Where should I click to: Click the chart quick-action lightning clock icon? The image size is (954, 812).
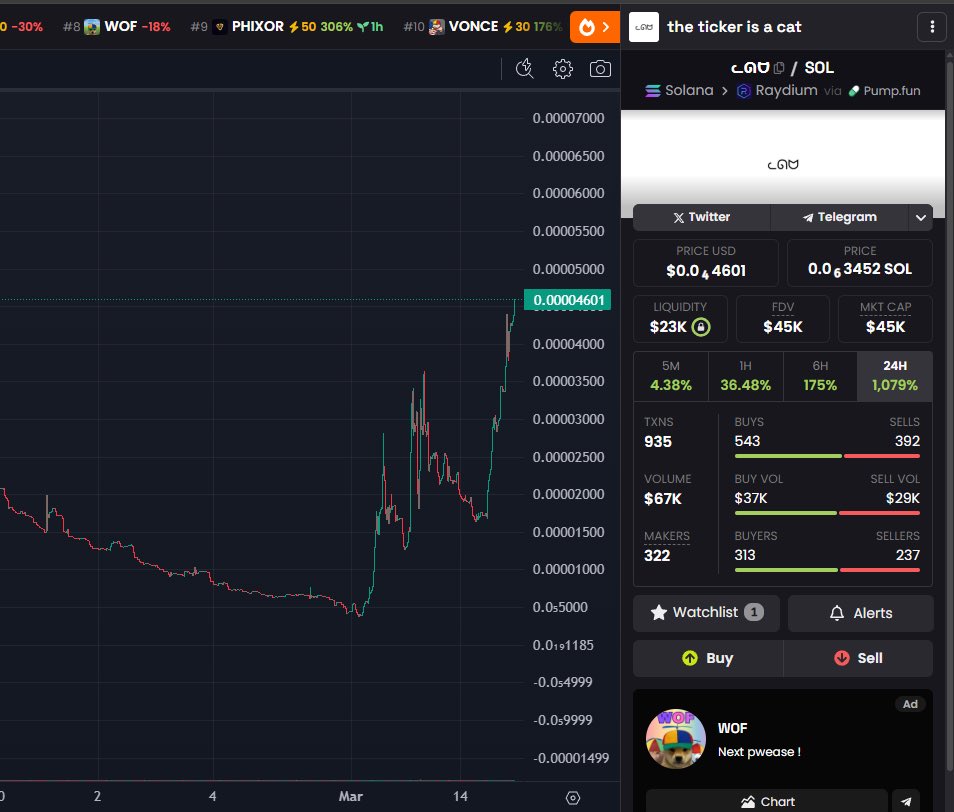(524, 69)
